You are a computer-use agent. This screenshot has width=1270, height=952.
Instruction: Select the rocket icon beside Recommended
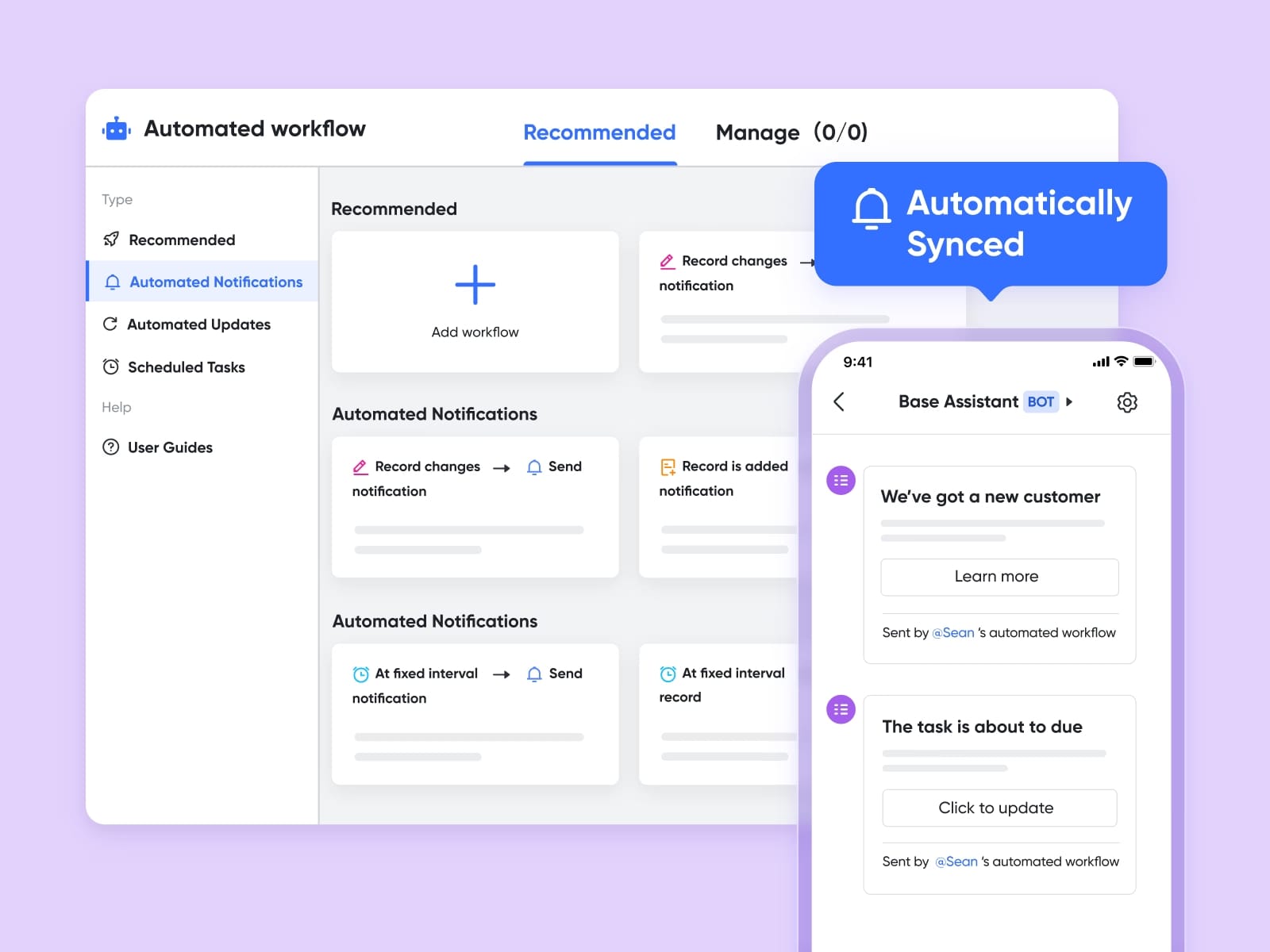coord(111,240)
